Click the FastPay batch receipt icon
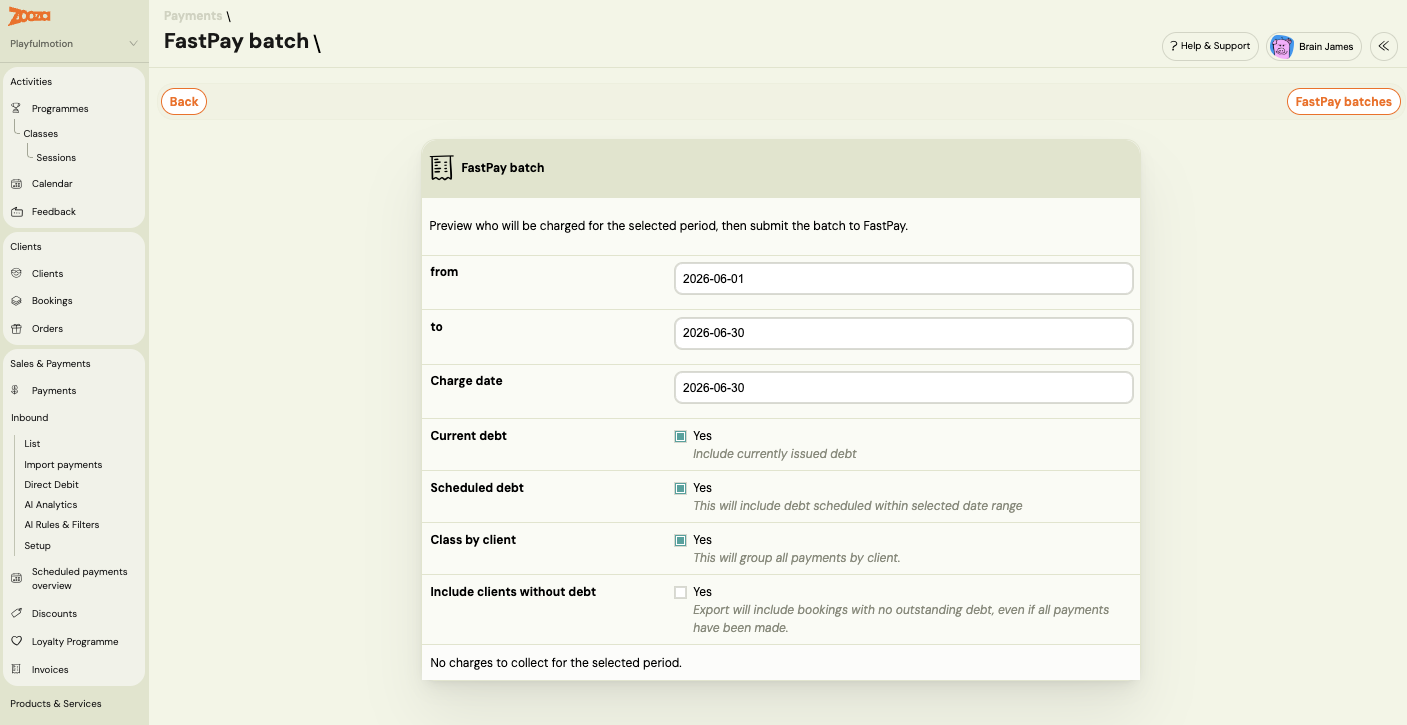 pyautogui.click(x=441, y=168)
